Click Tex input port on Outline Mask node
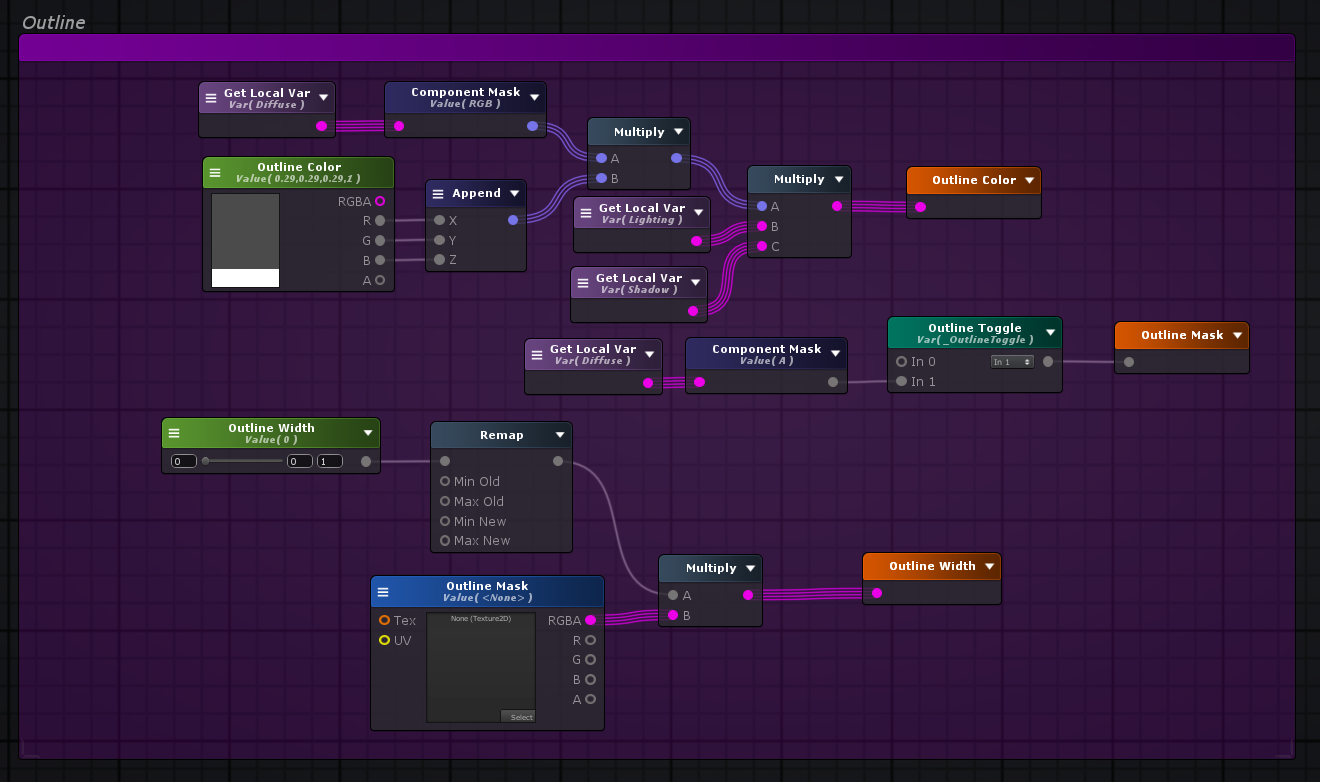 384,621
